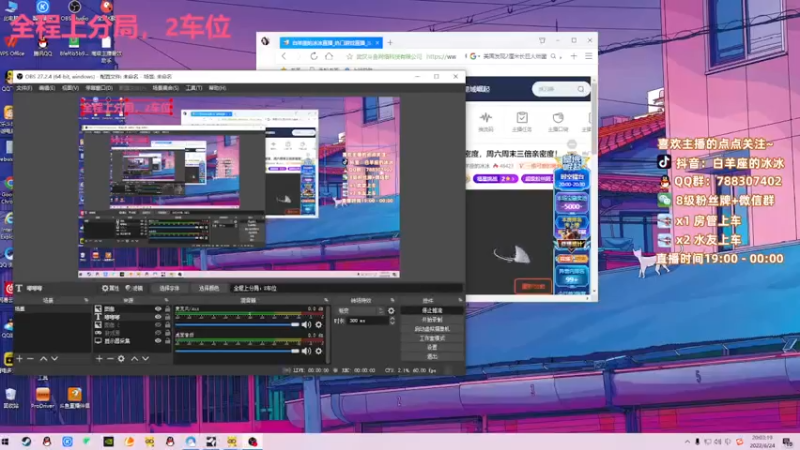Click the 选择颜色 color button
The height and width of the screenshot is (450, 800).
[209, 288]
